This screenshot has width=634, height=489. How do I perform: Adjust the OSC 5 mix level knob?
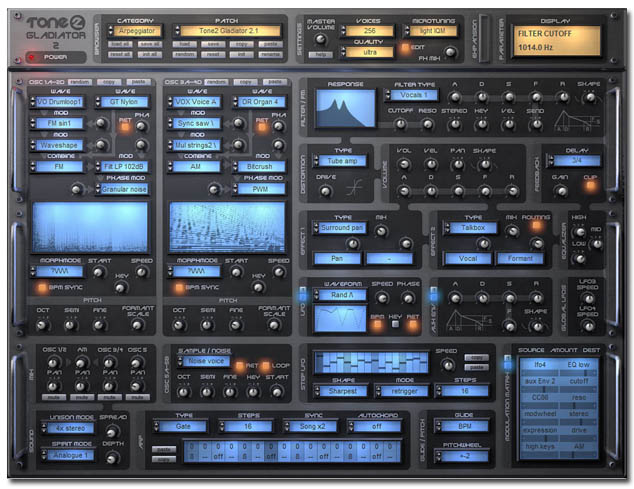pos(137,362)
